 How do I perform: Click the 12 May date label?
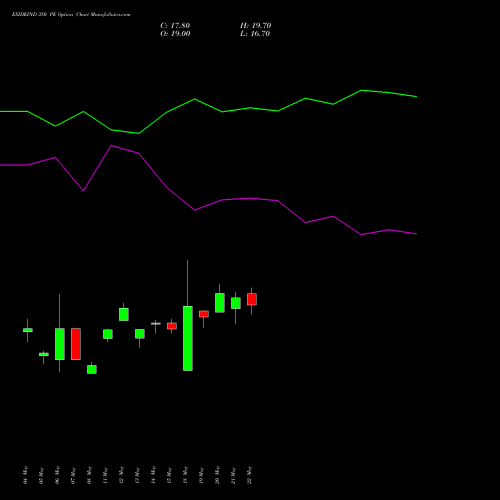pos(122,475)
